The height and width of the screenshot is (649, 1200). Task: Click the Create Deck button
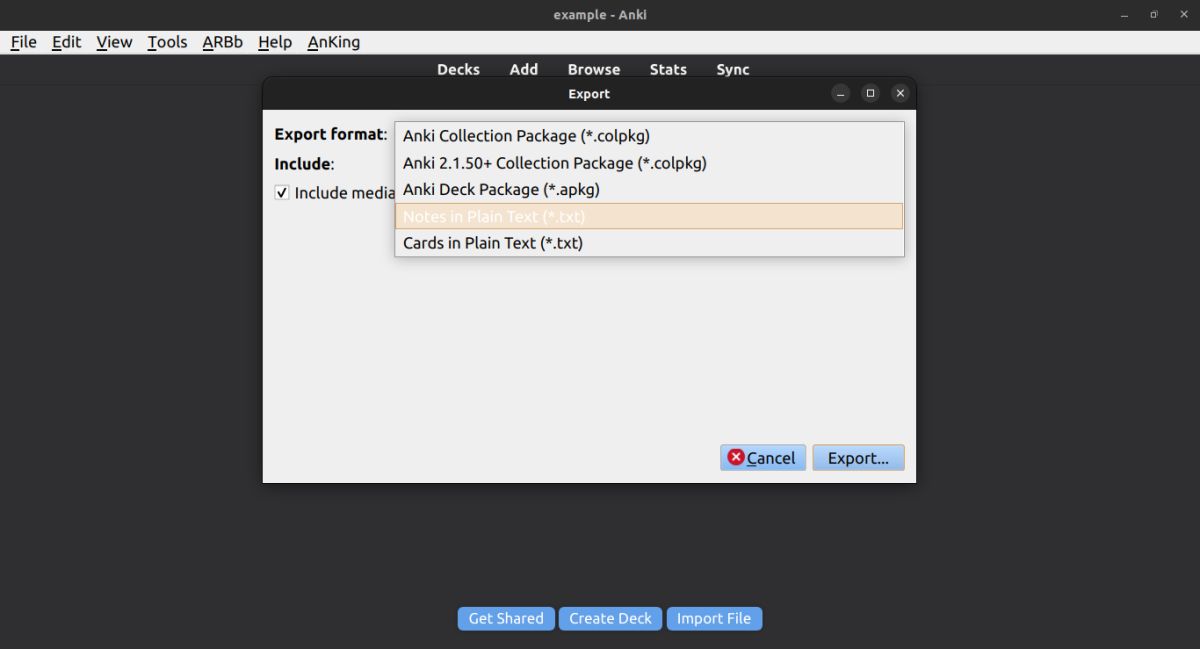(610, 618)
